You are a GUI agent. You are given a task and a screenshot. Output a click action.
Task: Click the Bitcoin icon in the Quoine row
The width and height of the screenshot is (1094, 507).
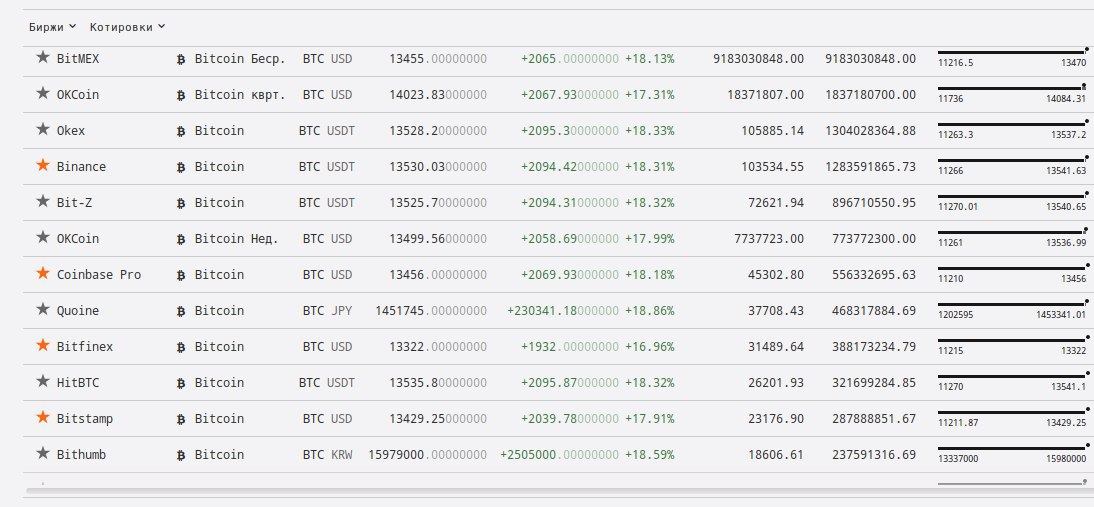click(181, 311)
